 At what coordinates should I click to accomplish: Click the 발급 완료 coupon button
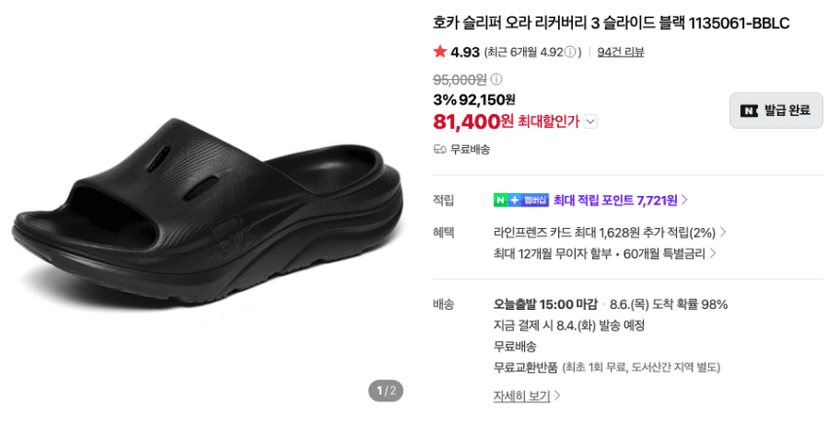(x=776, y=110)
